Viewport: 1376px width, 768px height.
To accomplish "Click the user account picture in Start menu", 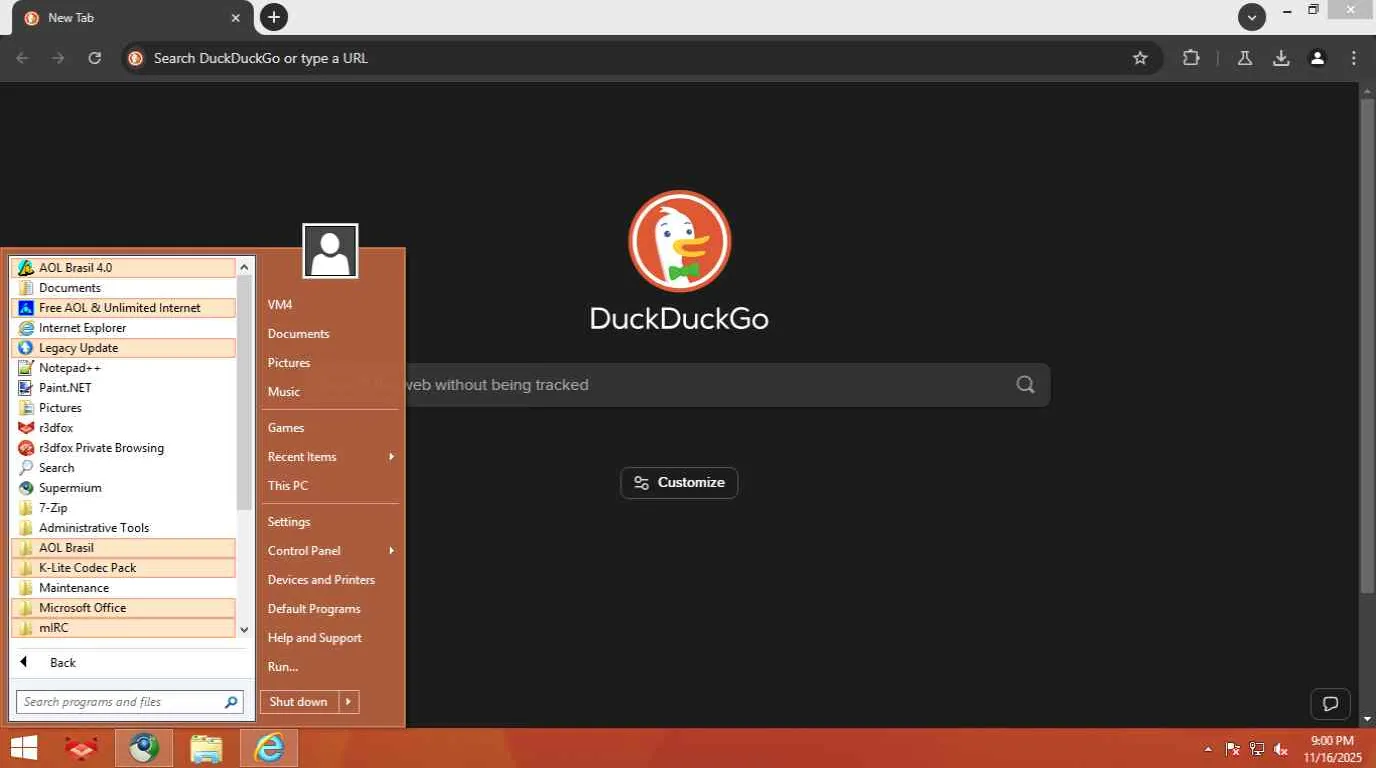I will tap(330, 251).
